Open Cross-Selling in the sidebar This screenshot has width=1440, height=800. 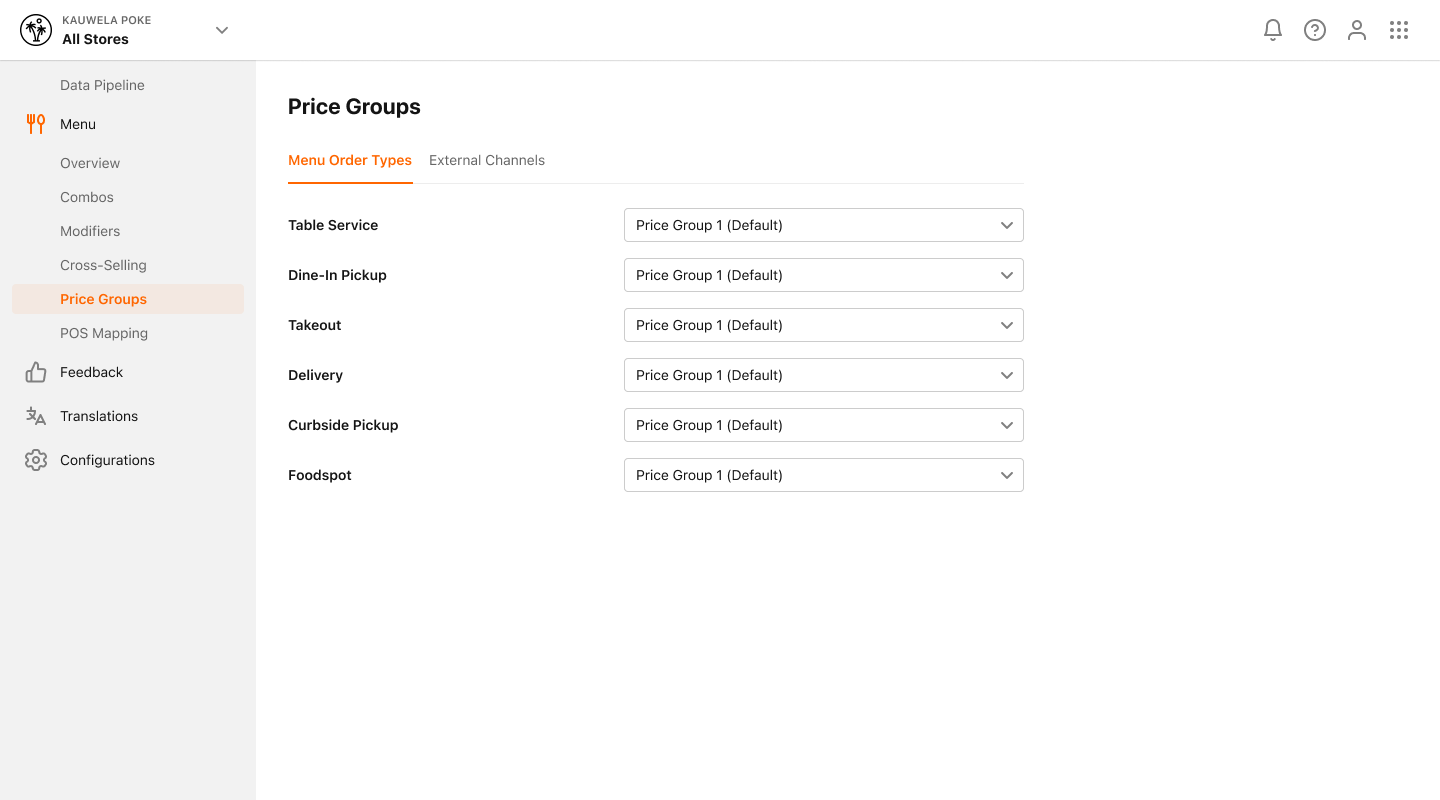pos(103,265)
